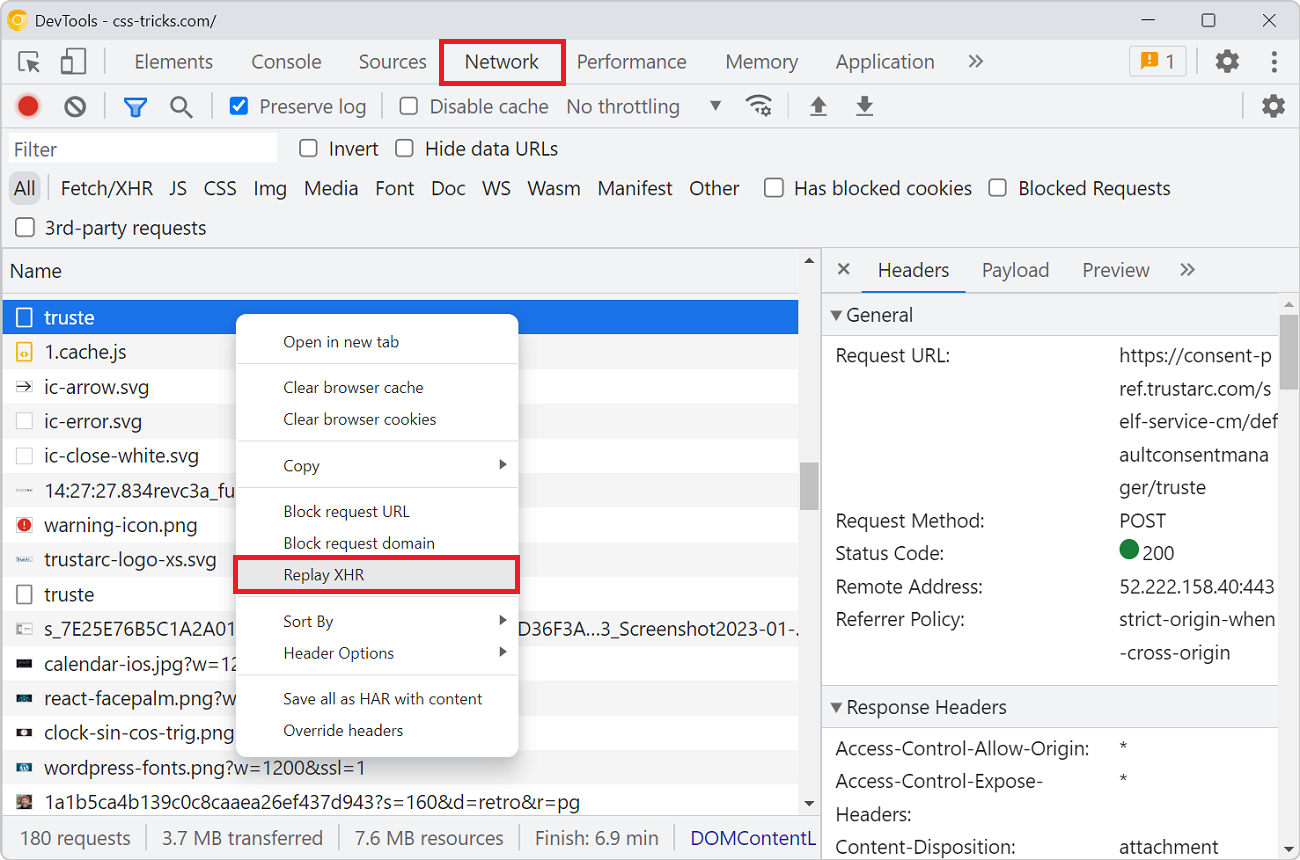The image size is (1300, 860).
Task: Select the All filter button
Action: pos(25,188)
